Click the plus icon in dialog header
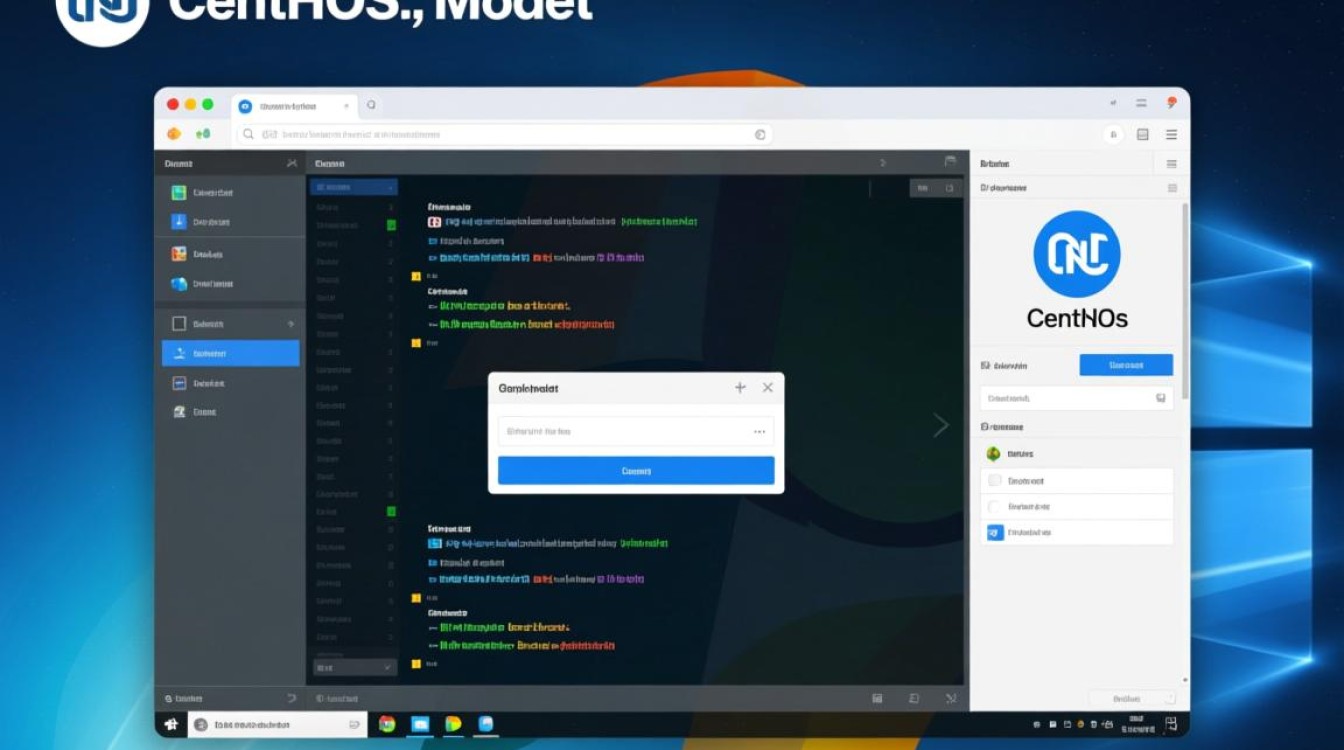This screenshot has width=1344, height=750. click(x=740, y=388)
